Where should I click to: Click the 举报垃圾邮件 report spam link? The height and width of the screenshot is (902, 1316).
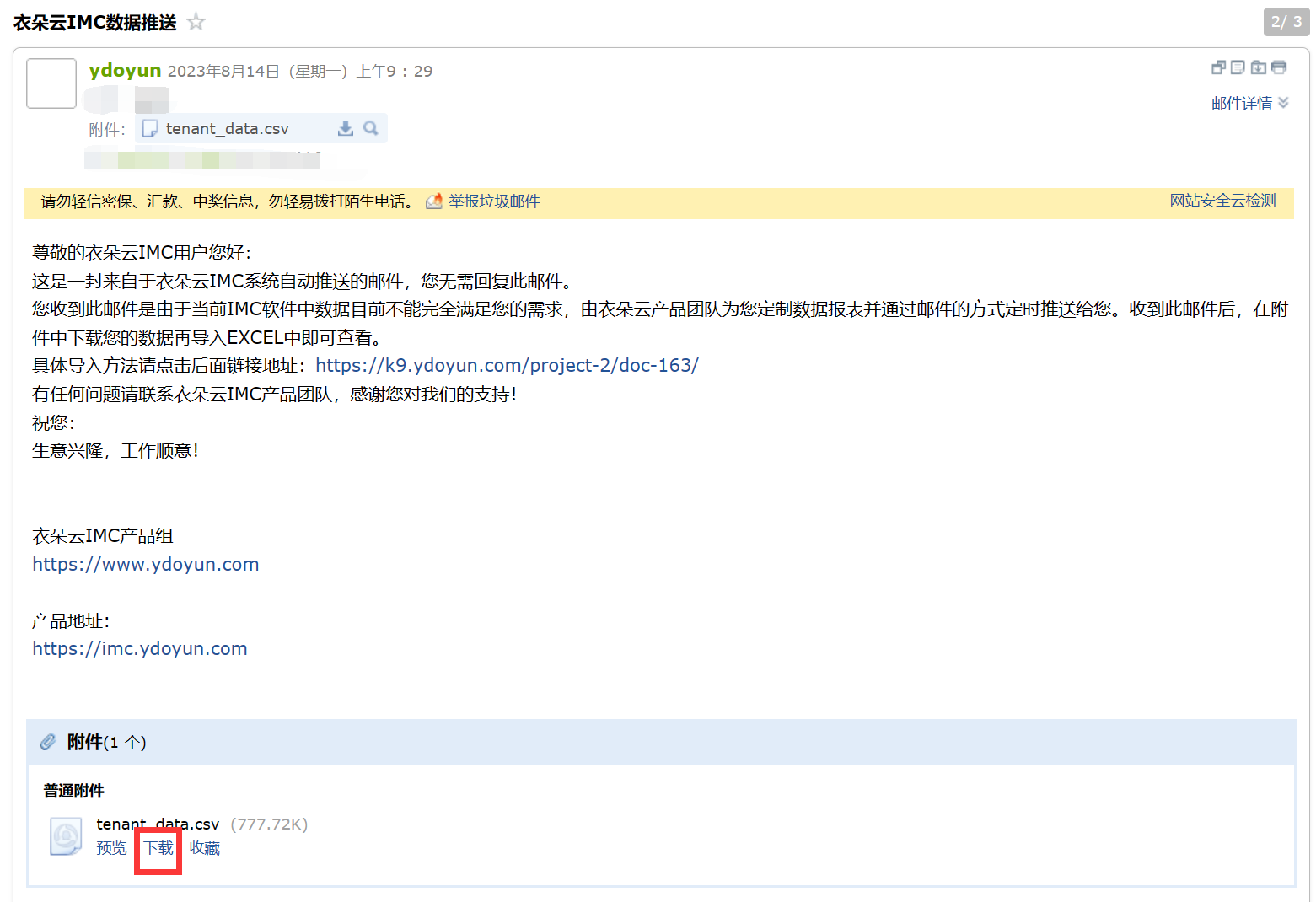point(494,201)
